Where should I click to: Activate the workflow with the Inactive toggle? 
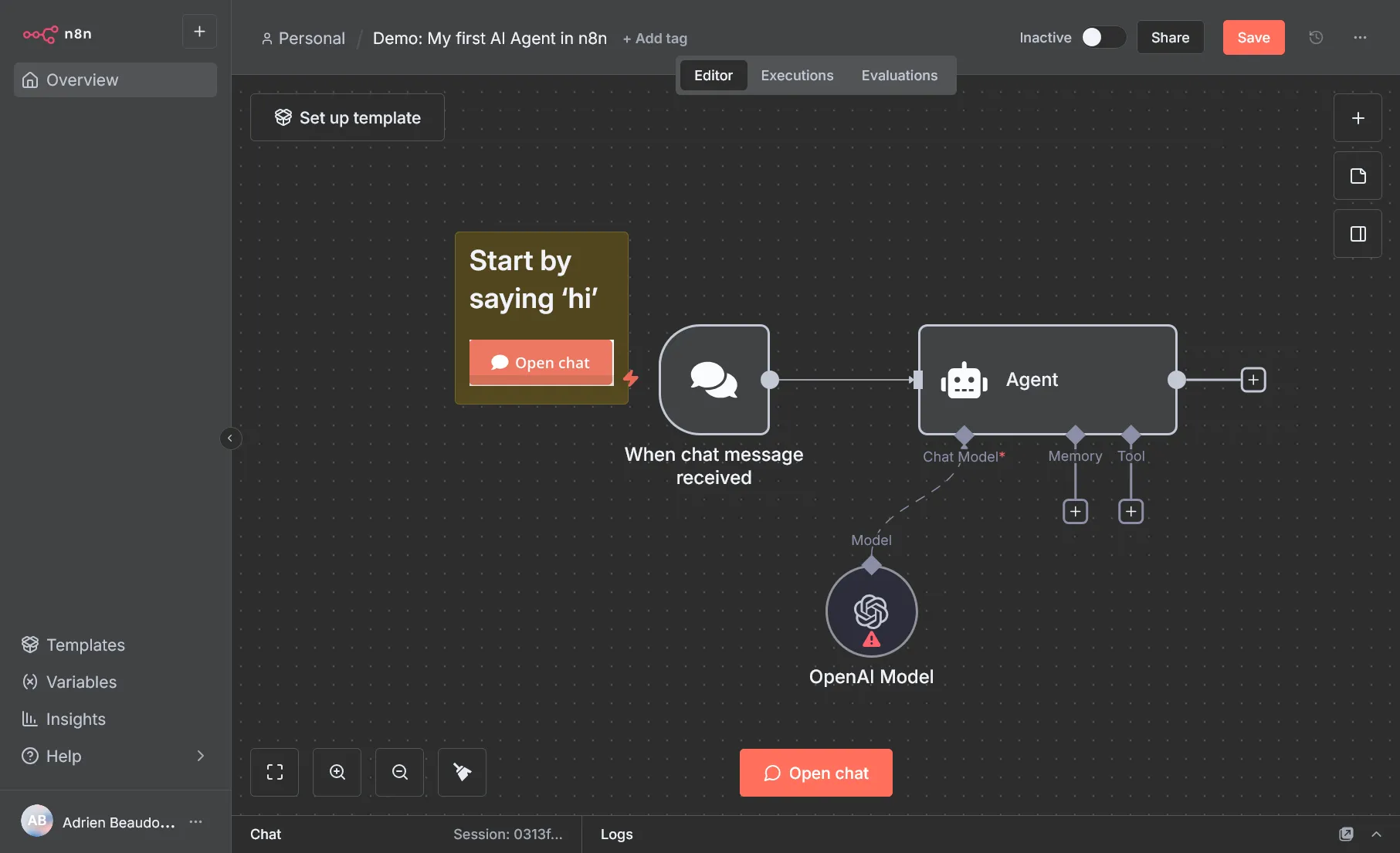[x=1103, y=37]
